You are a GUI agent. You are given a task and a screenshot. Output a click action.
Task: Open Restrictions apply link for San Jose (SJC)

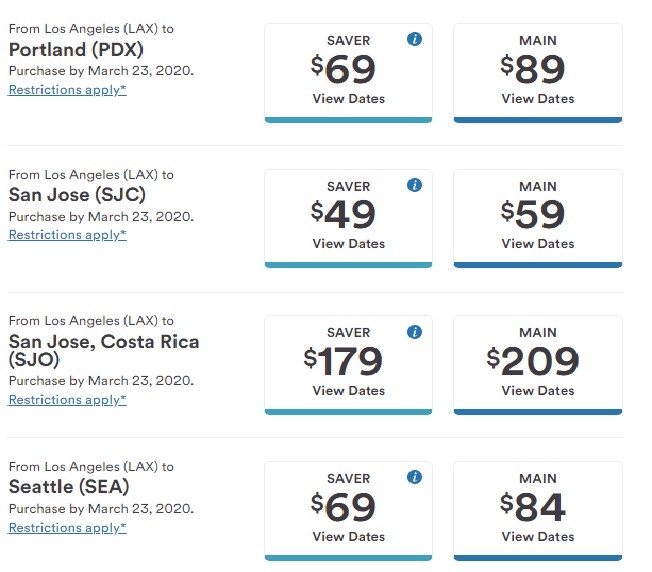(67, 235)
